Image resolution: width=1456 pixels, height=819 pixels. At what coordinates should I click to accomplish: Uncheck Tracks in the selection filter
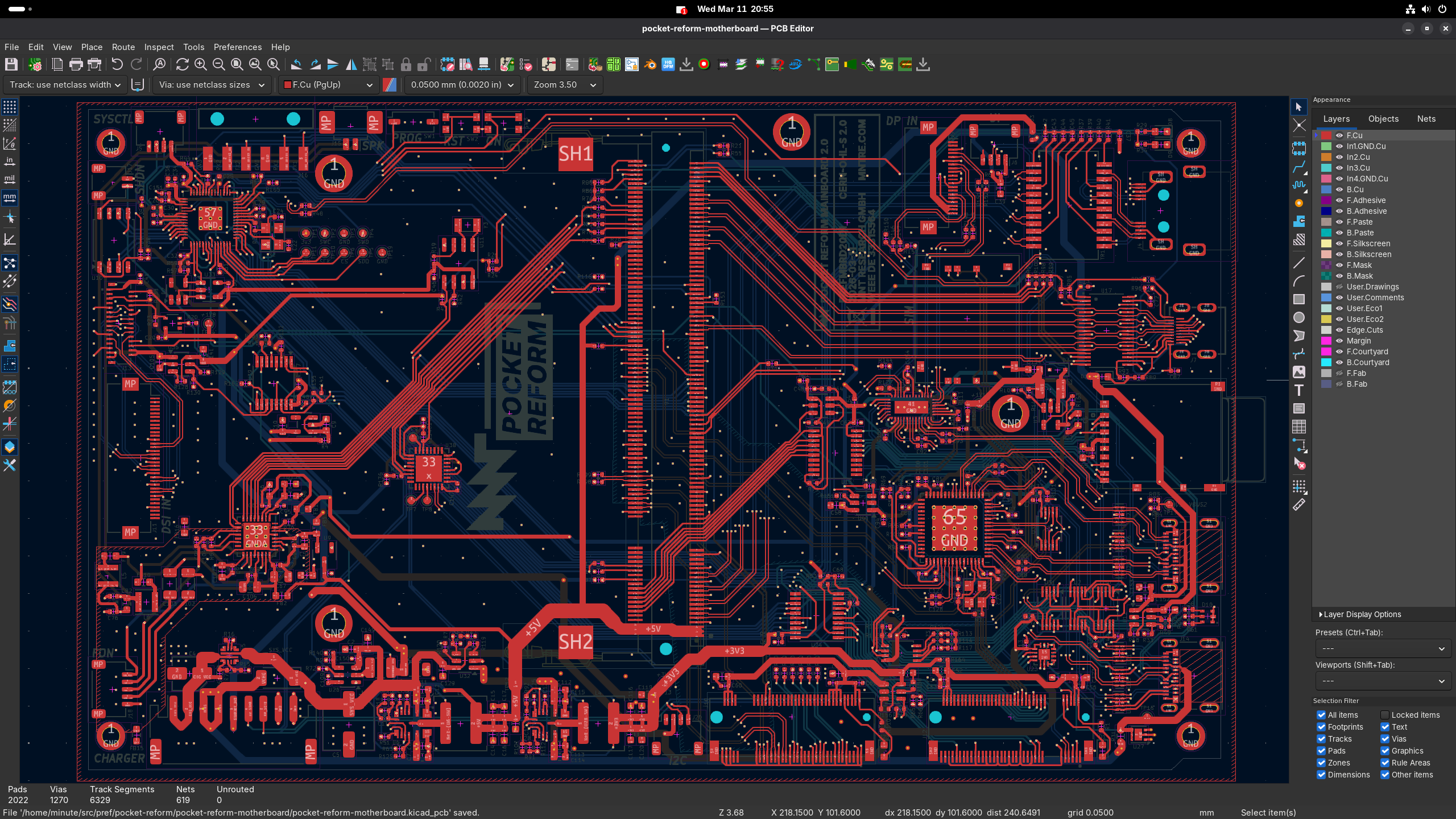1321,739
